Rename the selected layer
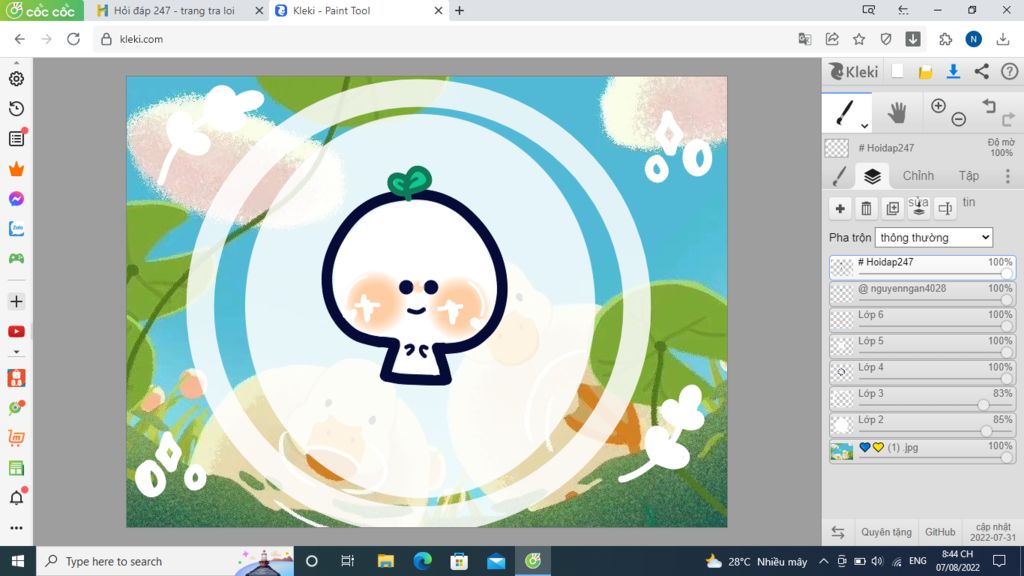Screen dimensions: 1024x576 point(945,208)
